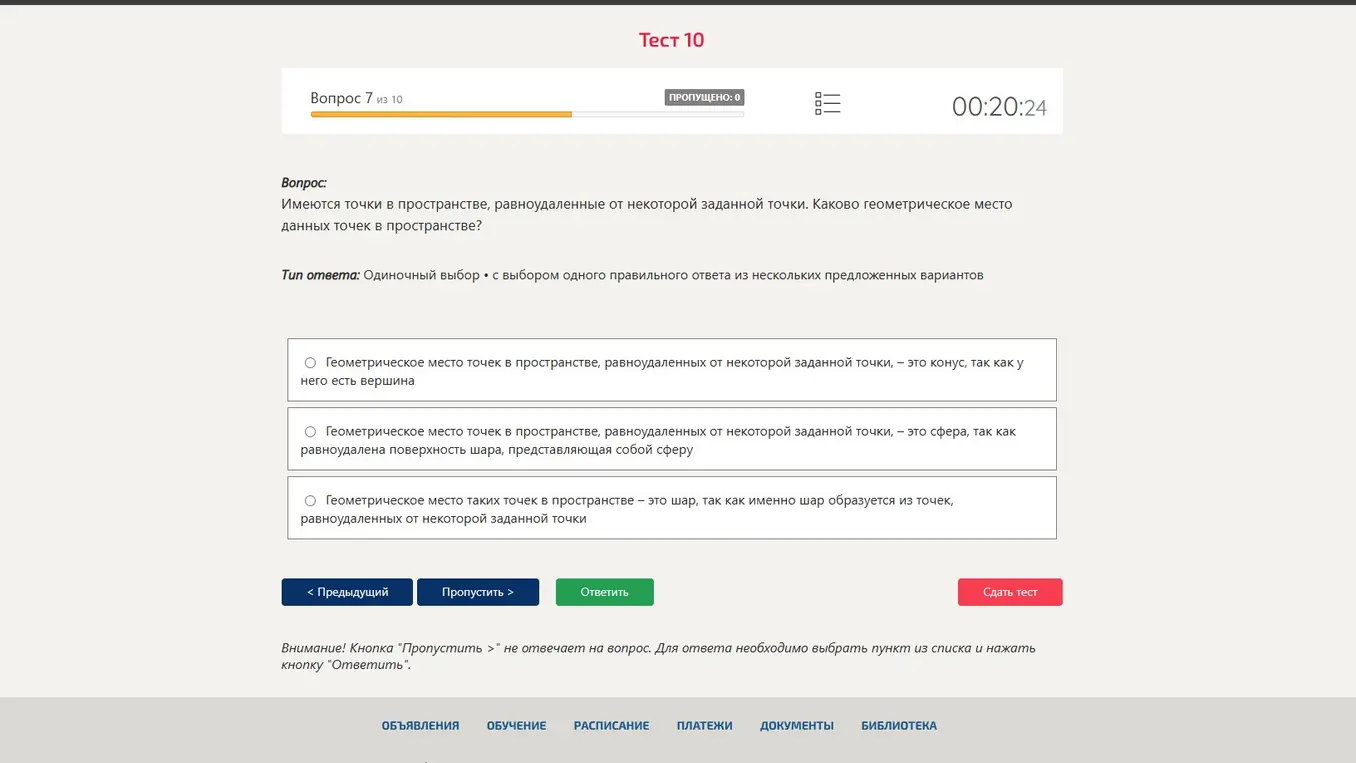Click the Пропустить button
Screen dimensions: 1356x763
pyautogui.click(x=478, y=592)
